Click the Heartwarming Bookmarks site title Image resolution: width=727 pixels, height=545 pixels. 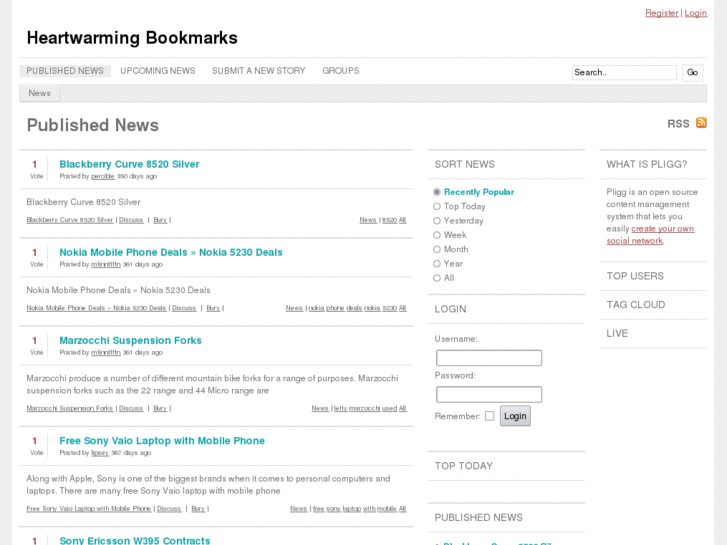132,38
